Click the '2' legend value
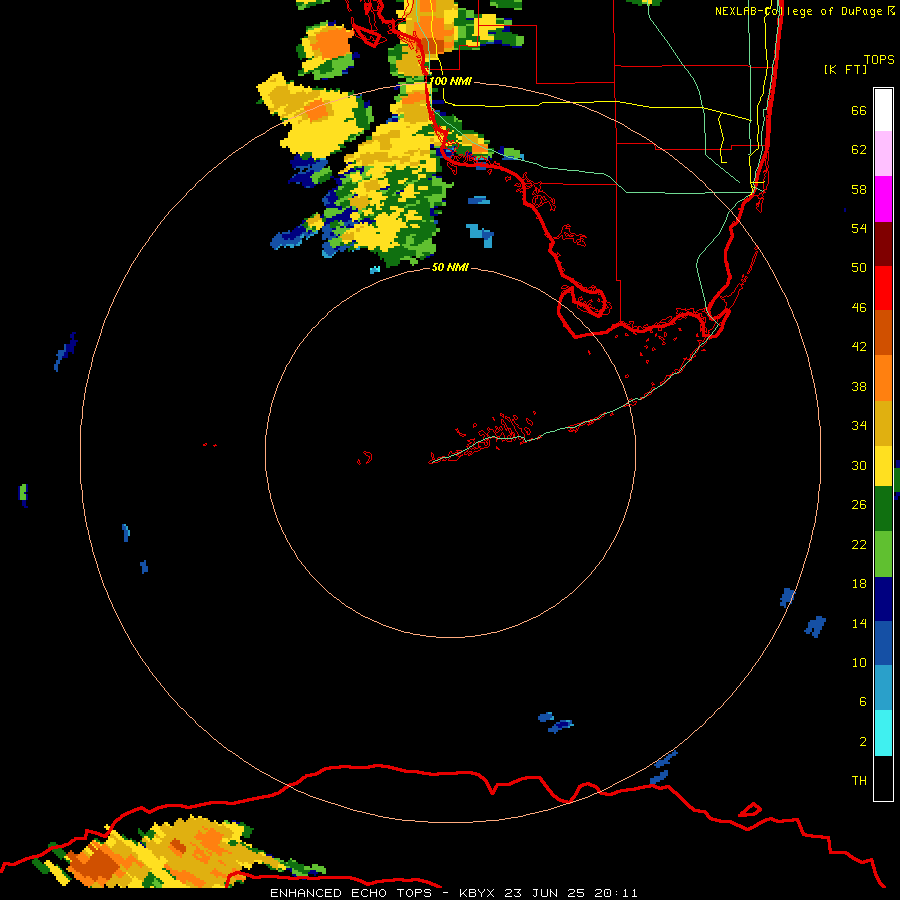The width and height of the screenshot is (900, 900). pos(863,742)
